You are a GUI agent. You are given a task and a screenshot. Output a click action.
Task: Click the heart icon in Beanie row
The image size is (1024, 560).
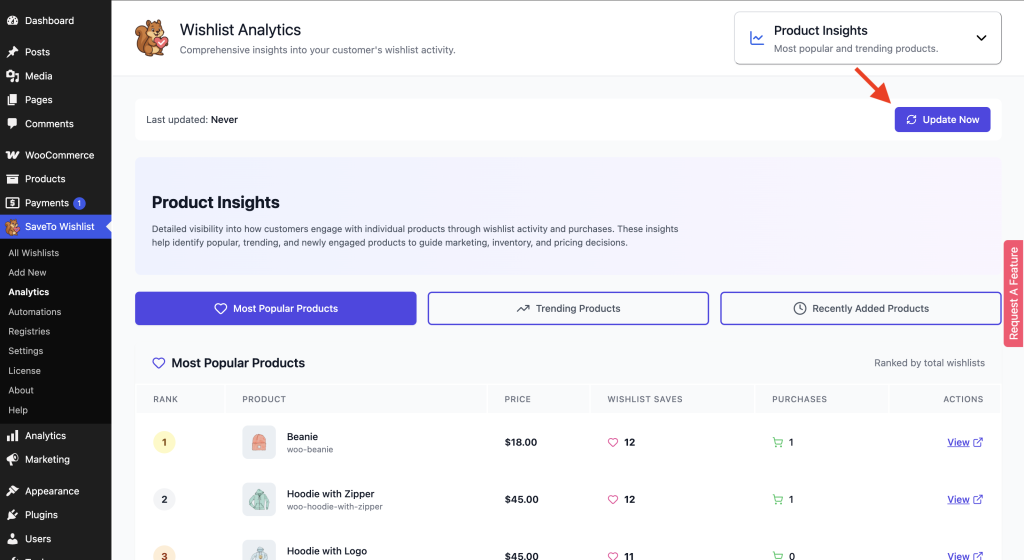click(613, 443)
